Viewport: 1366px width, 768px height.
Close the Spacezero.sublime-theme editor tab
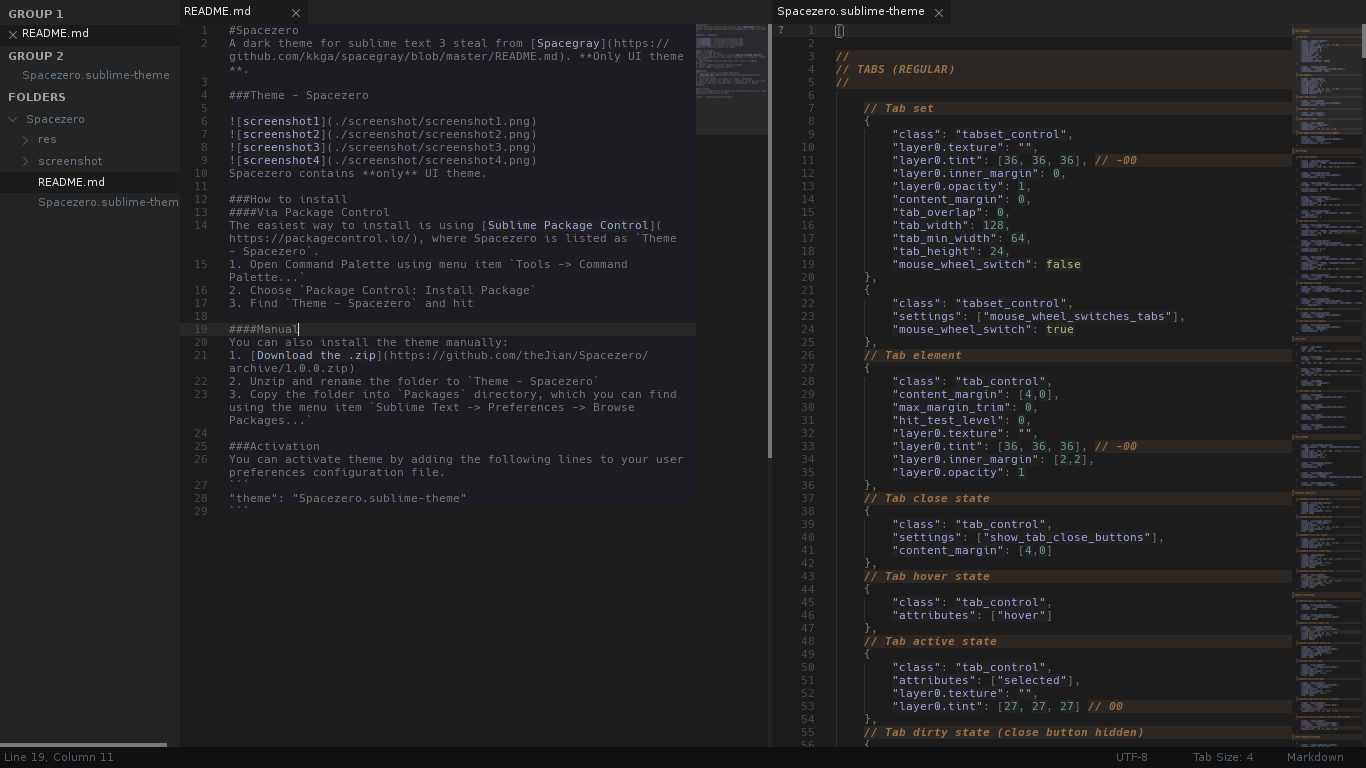939,13
